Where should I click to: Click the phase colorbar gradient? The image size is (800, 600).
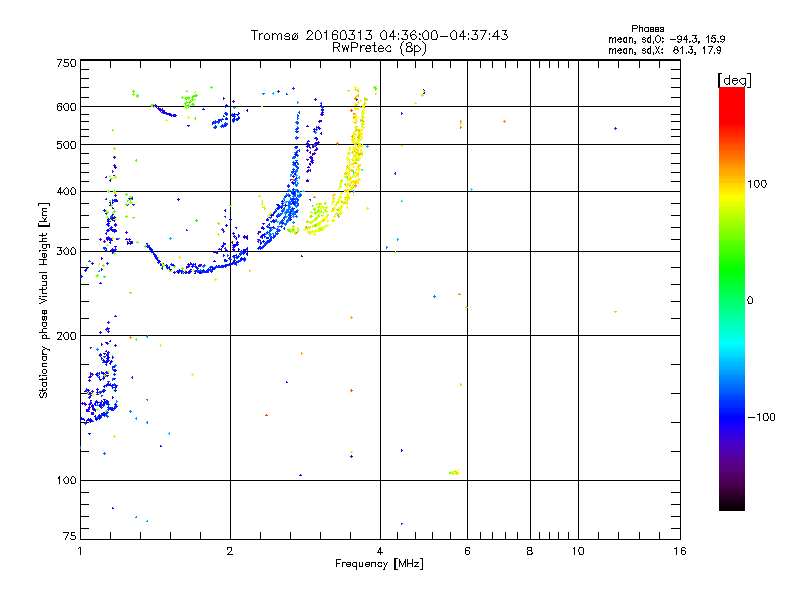coord(732,298)
